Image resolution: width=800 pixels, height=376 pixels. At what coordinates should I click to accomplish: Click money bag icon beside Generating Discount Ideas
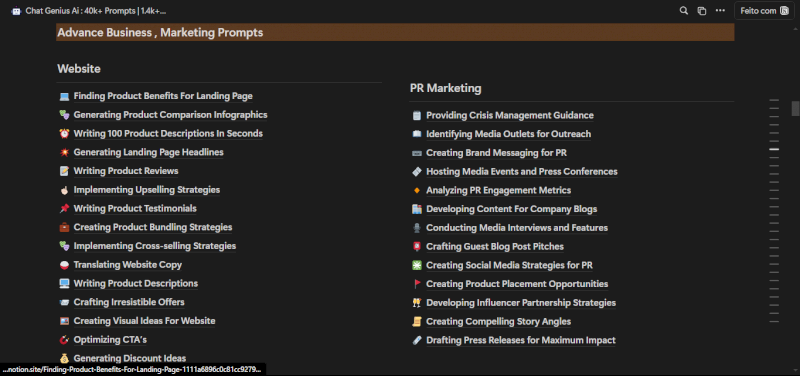click(x=64, y=358)
